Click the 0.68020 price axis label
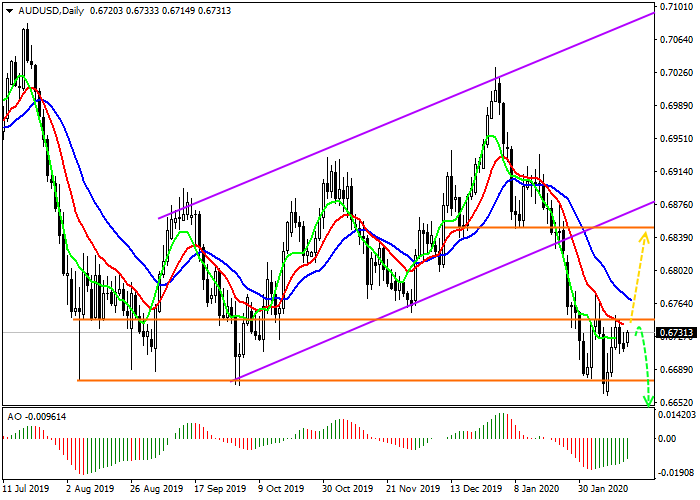700x500 pixels. 676,270
